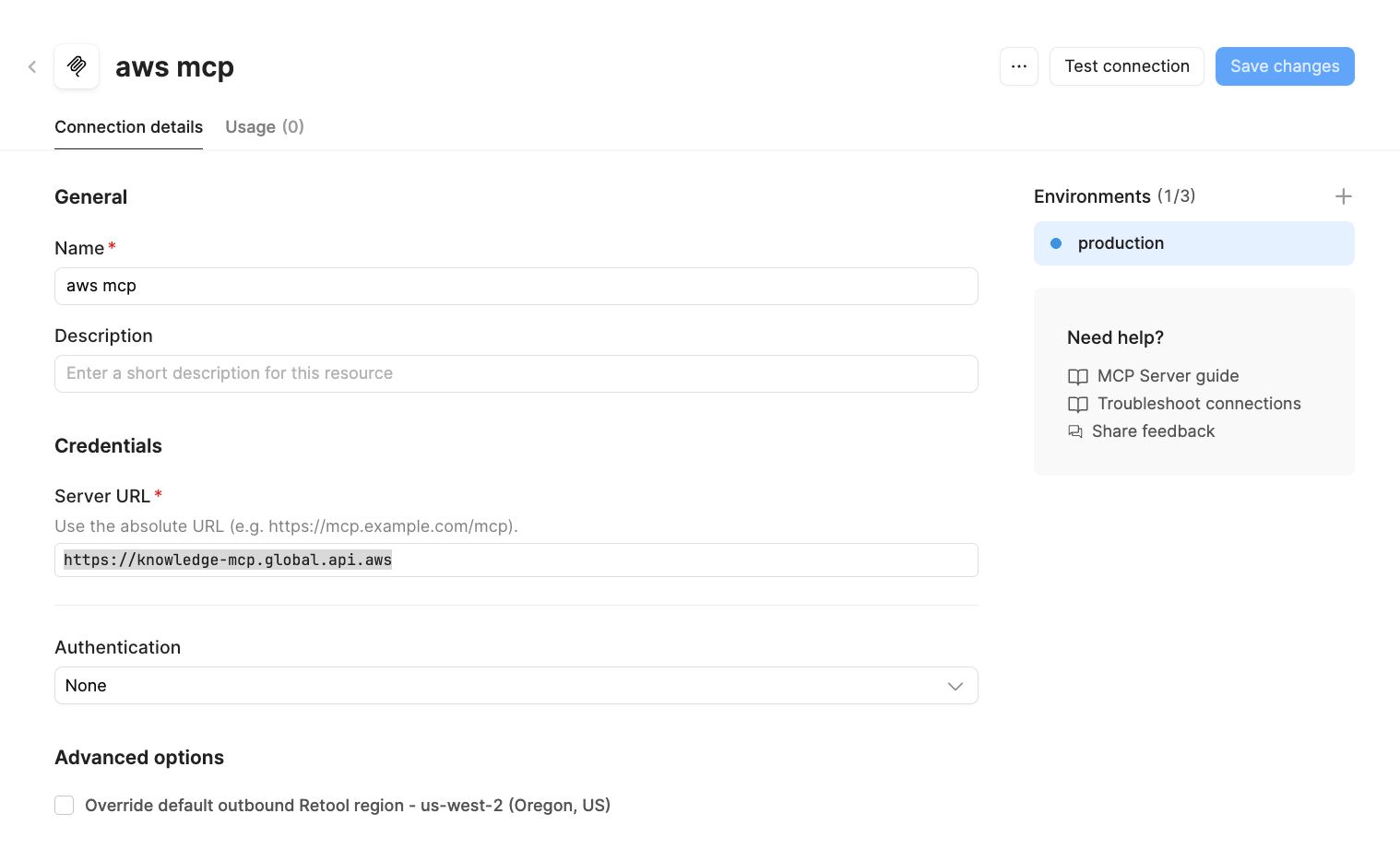
Task: Click into the Description text field
Action: [x=516, y=374]
